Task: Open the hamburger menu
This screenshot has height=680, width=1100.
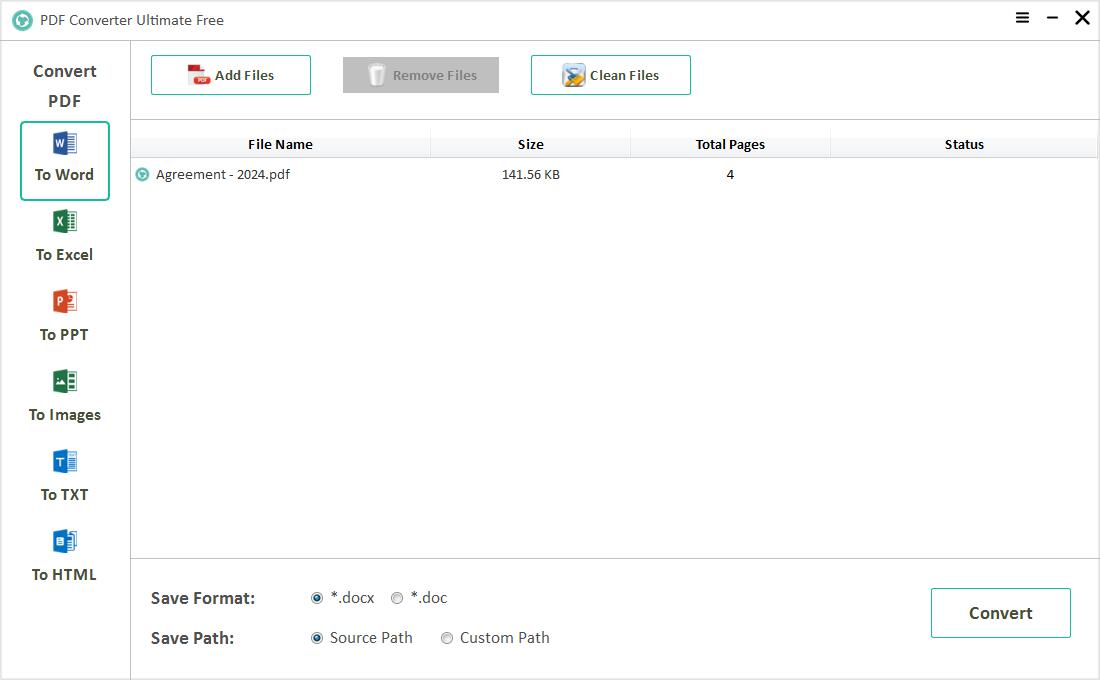Action: [x=1022, y=18]
